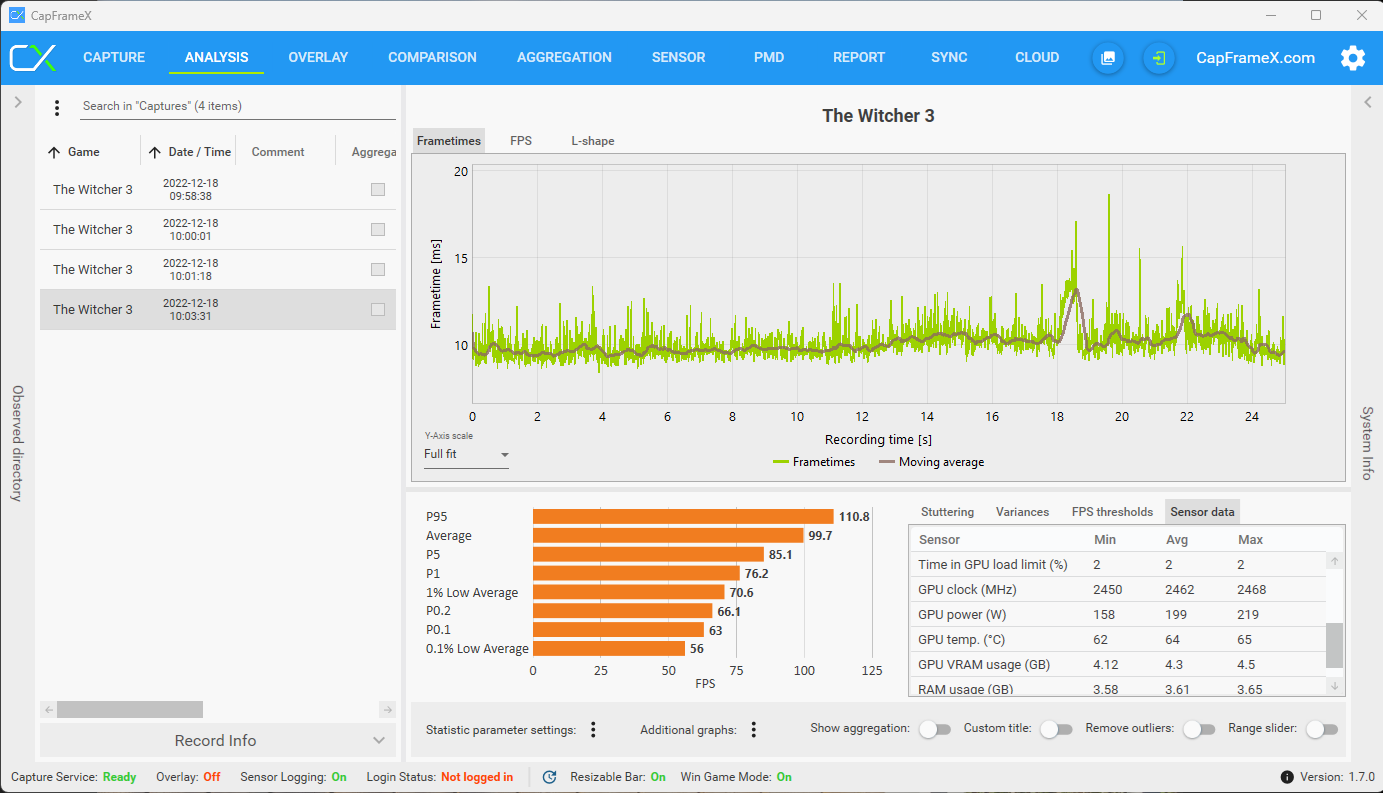Click the version info icon
Image resolution: width=1383 pixels, height=793 pixels.
[x=1287, y=777]
